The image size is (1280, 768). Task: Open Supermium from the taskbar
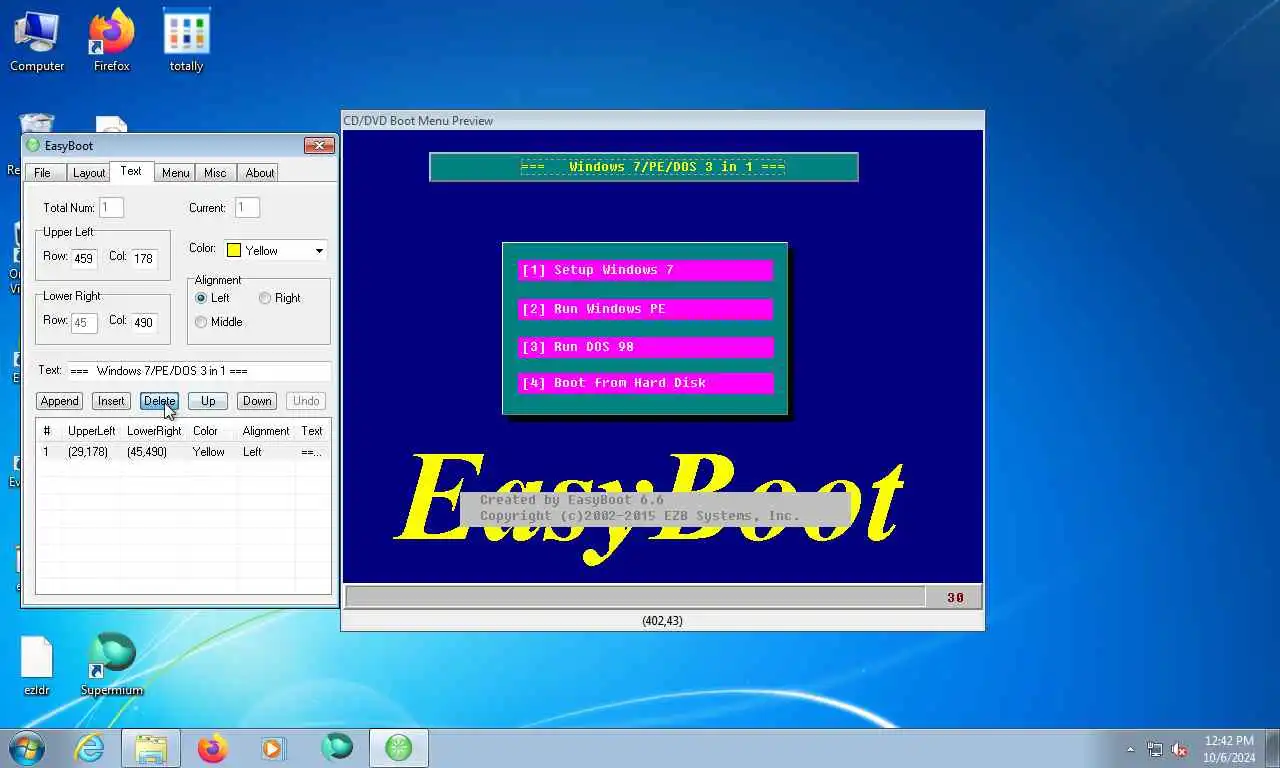[x=337, y=748]
